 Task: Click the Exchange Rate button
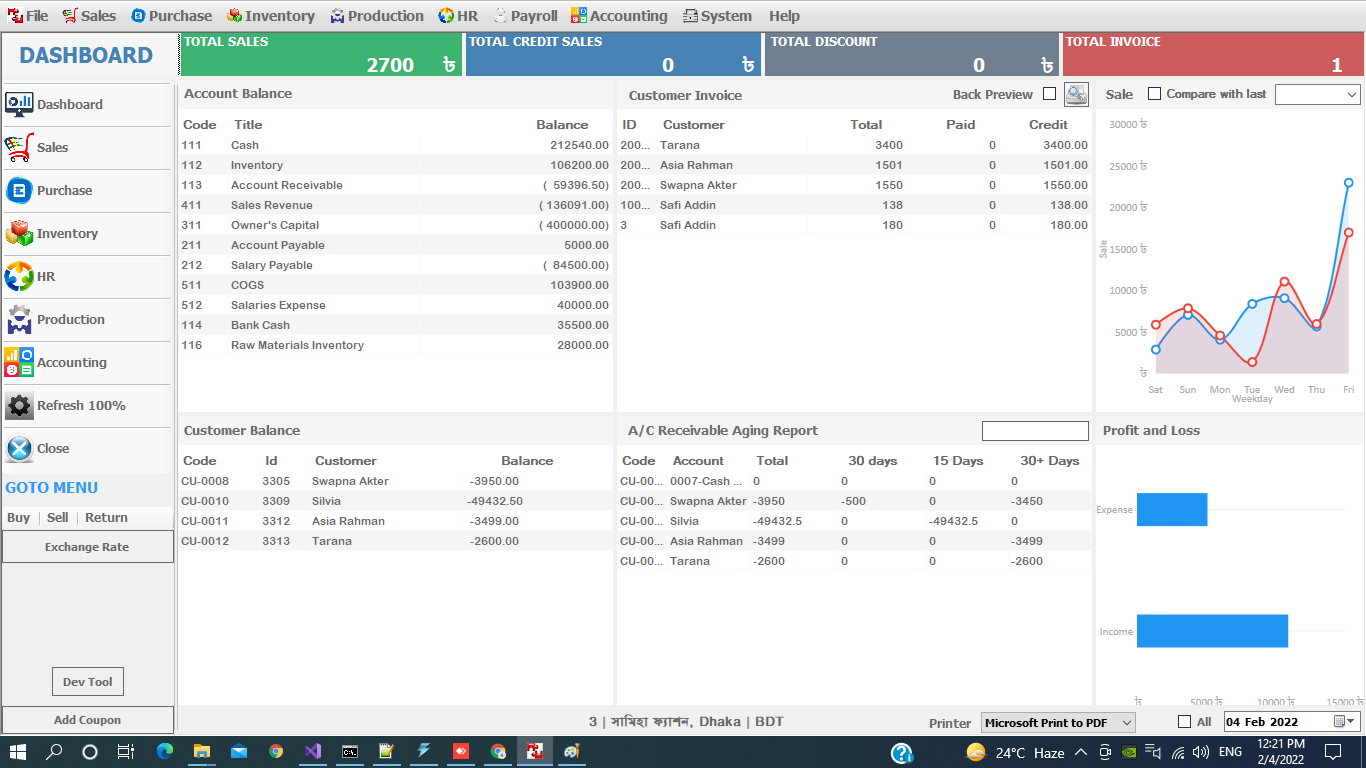coord(87,547)
